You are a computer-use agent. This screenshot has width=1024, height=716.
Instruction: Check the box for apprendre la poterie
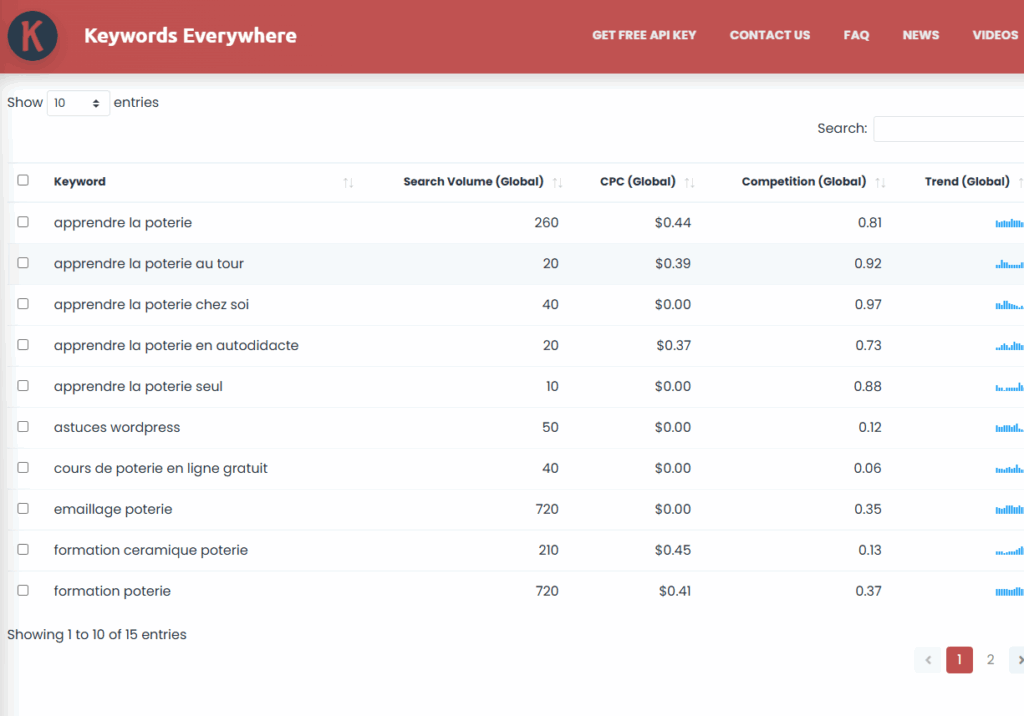[23, 222]
